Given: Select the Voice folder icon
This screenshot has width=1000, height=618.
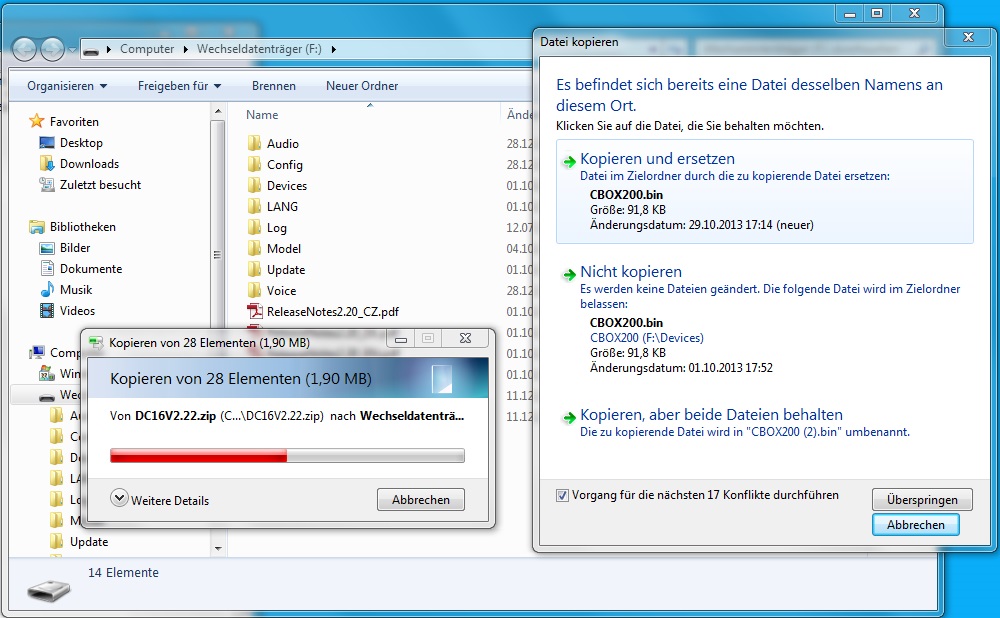Looking at the screenshot, I should tap(254, 291).
